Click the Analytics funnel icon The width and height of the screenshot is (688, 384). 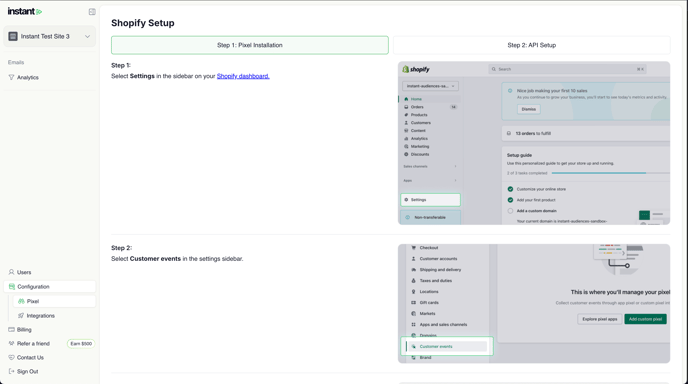point(11,77)
